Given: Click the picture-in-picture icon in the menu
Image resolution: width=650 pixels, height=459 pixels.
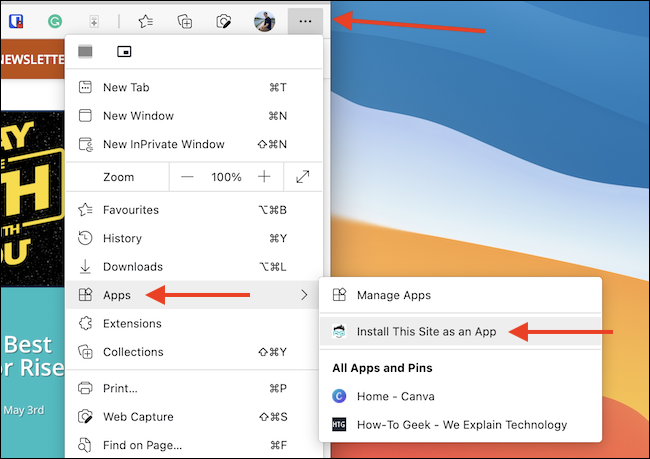Looking at the screenshot, I should tap(124, 51).
